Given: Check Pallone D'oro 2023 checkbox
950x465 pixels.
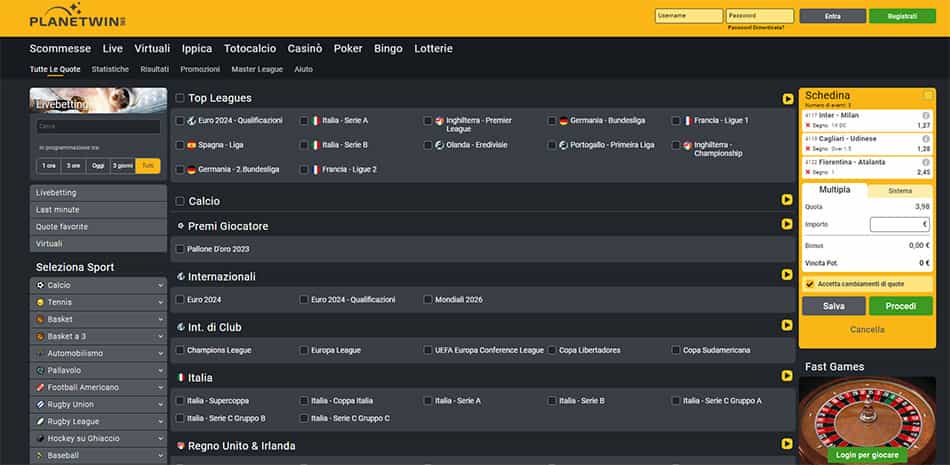Looking at the screenshot, I should click(x=180, y=249).
